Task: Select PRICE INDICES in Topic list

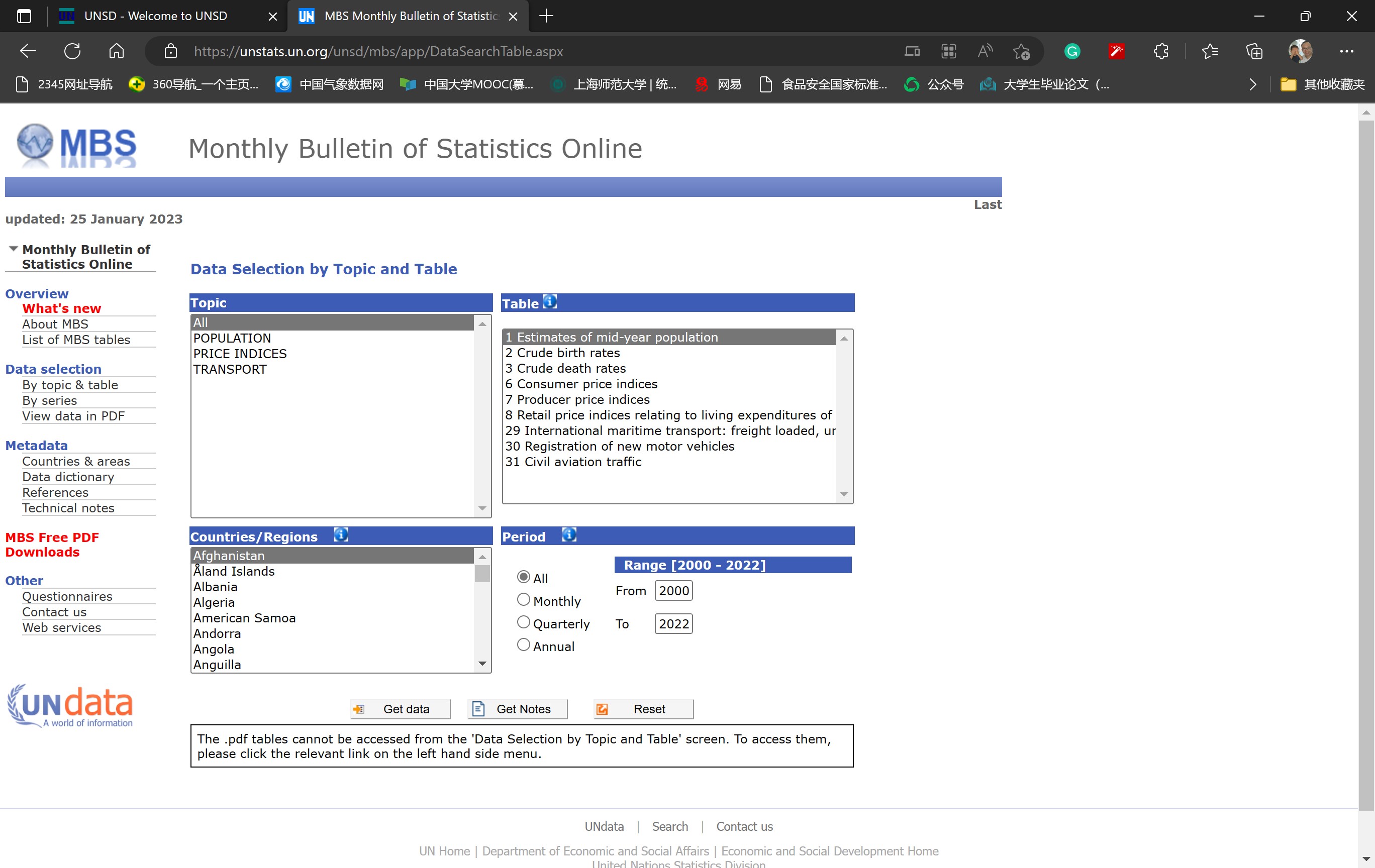Action: tap(240, 354)
